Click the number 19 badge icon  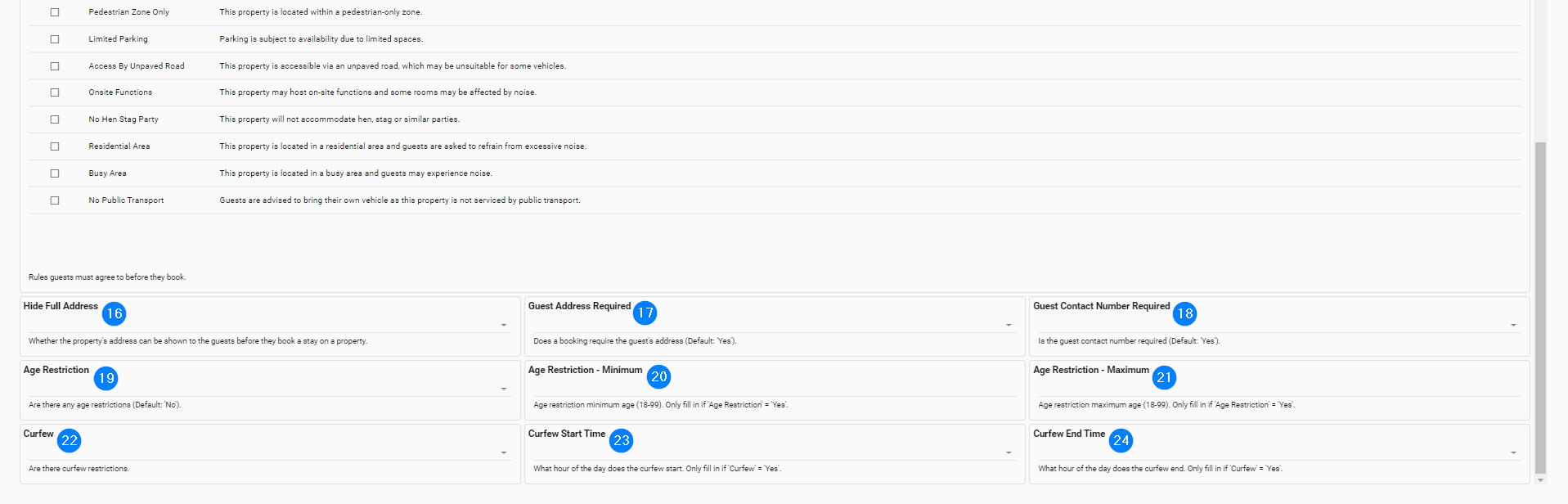(106, 378)
